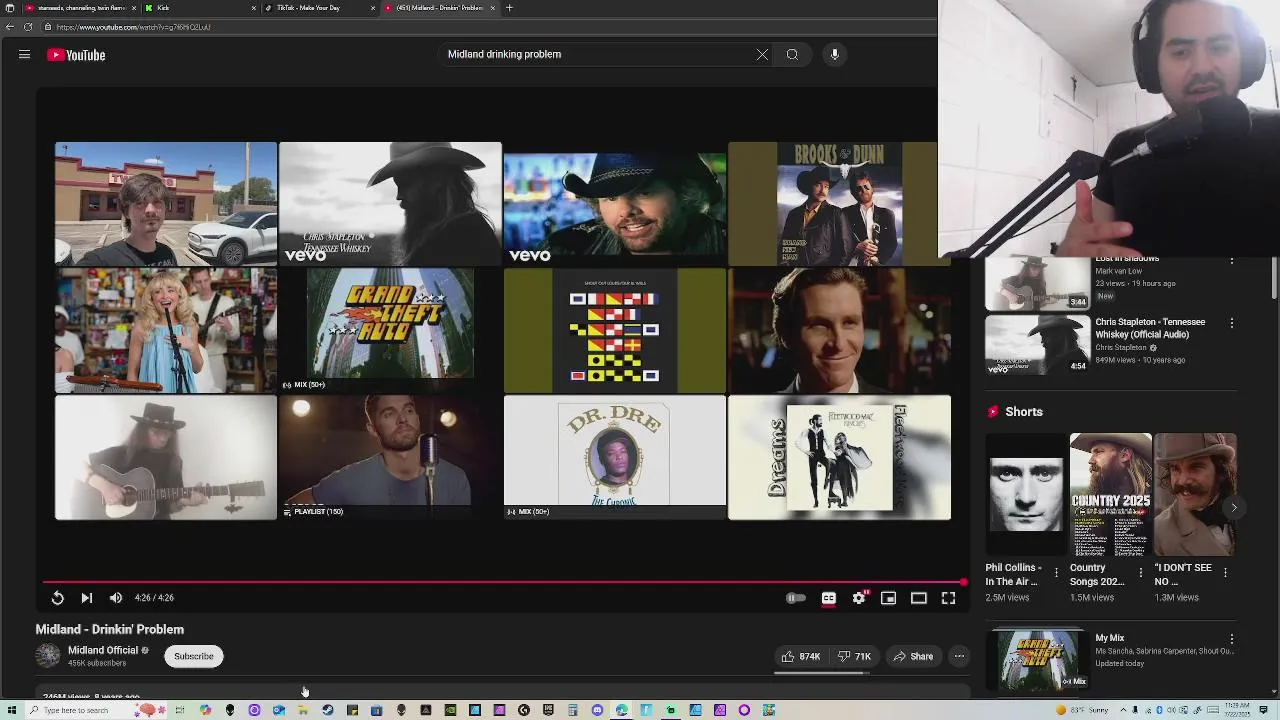Open Country Songs 2025 short
Image resolution: width=1280 pixels, height=720 pixels.
click(x=1110, y=494)
